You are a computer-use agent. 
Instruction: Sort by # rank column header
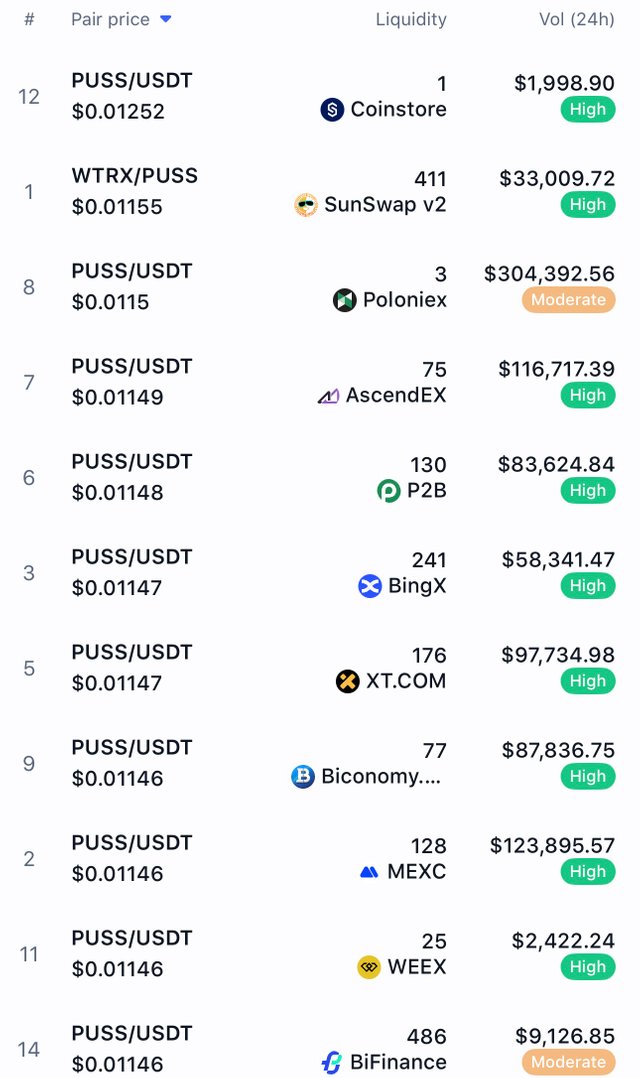click(x=29, y=19)
